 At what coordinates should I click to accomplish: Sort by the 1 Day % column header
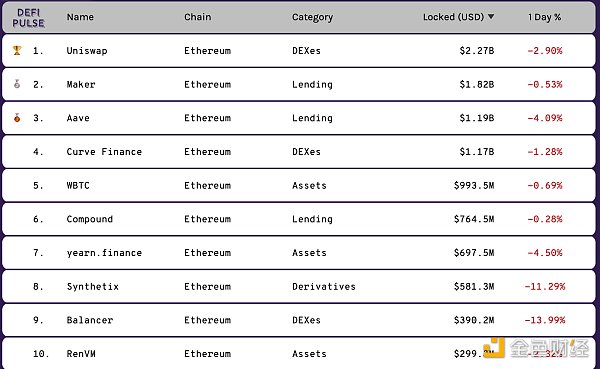pos(544,17)
